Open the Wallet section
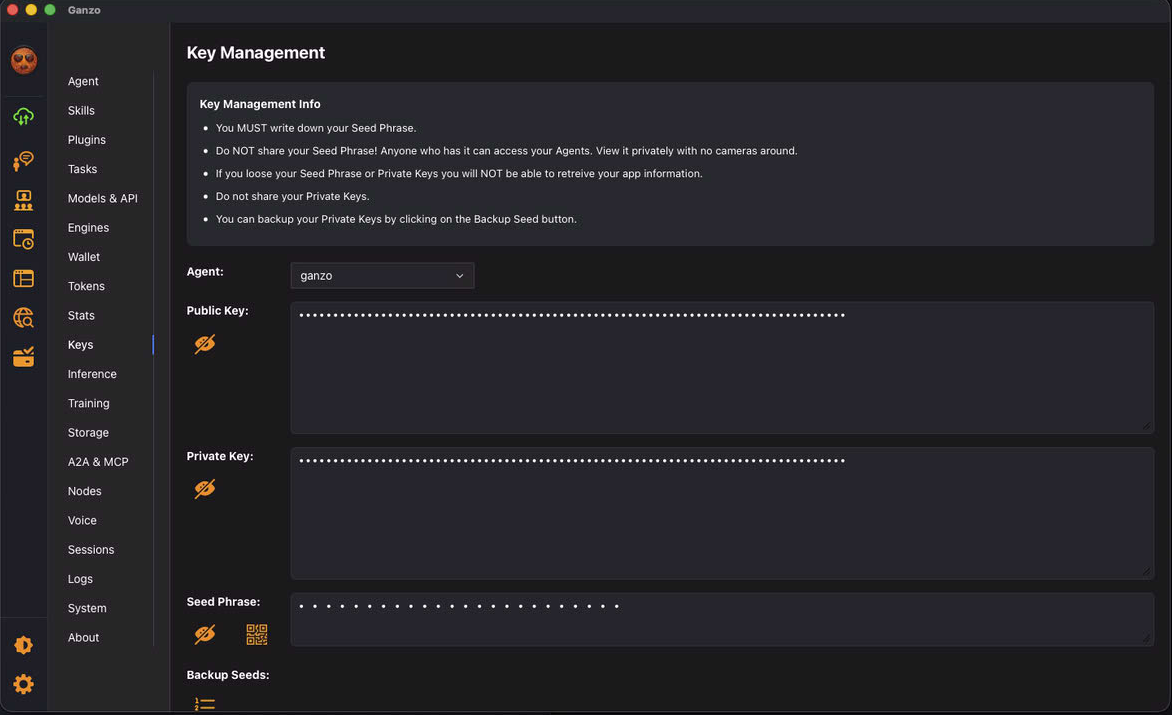 pyautogui.click(x=84, y=257)
